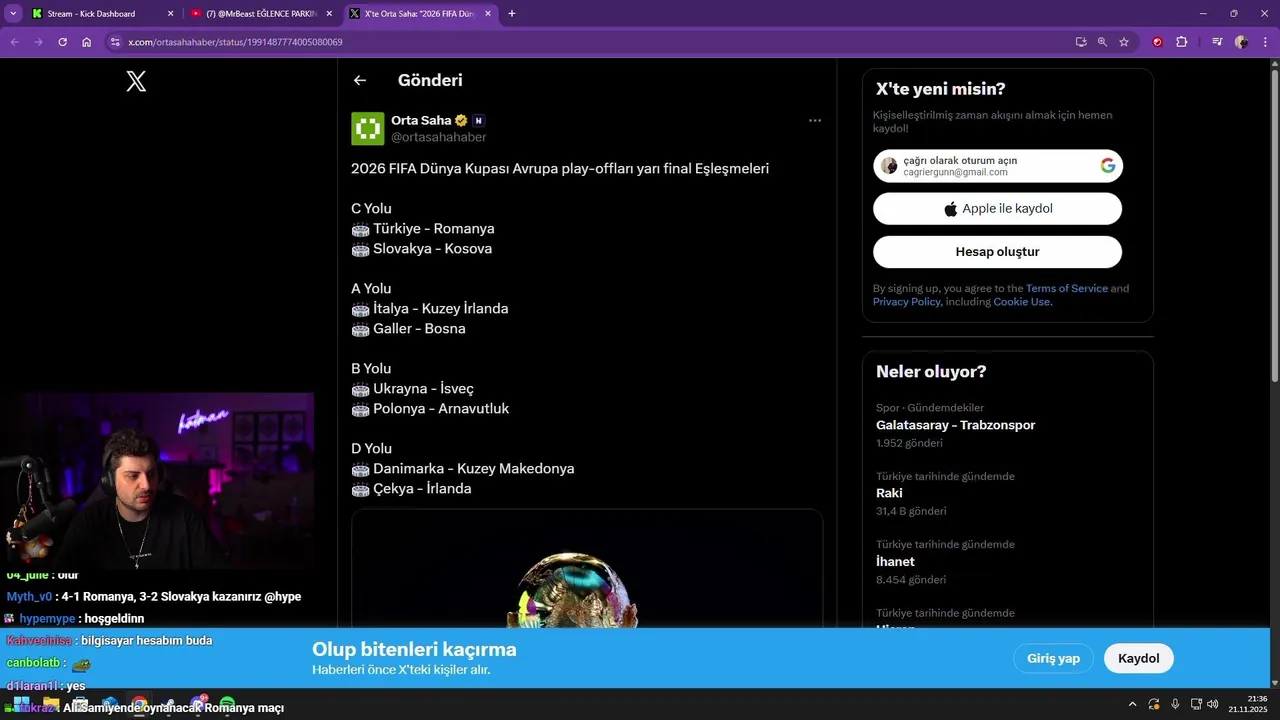Open the Extensions puzzle menu
This screenshot has width=1280, height=720.
pos(1182,42)
